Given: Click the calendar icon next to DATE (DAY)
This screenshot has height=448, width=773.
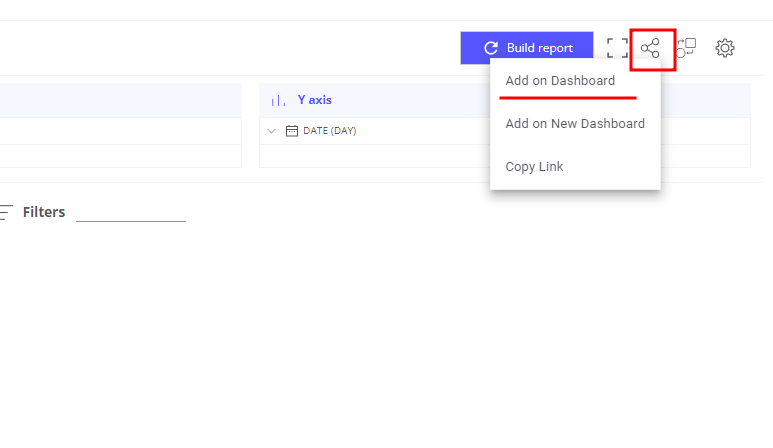Looking at the screenshot, I should pos(292,131).
